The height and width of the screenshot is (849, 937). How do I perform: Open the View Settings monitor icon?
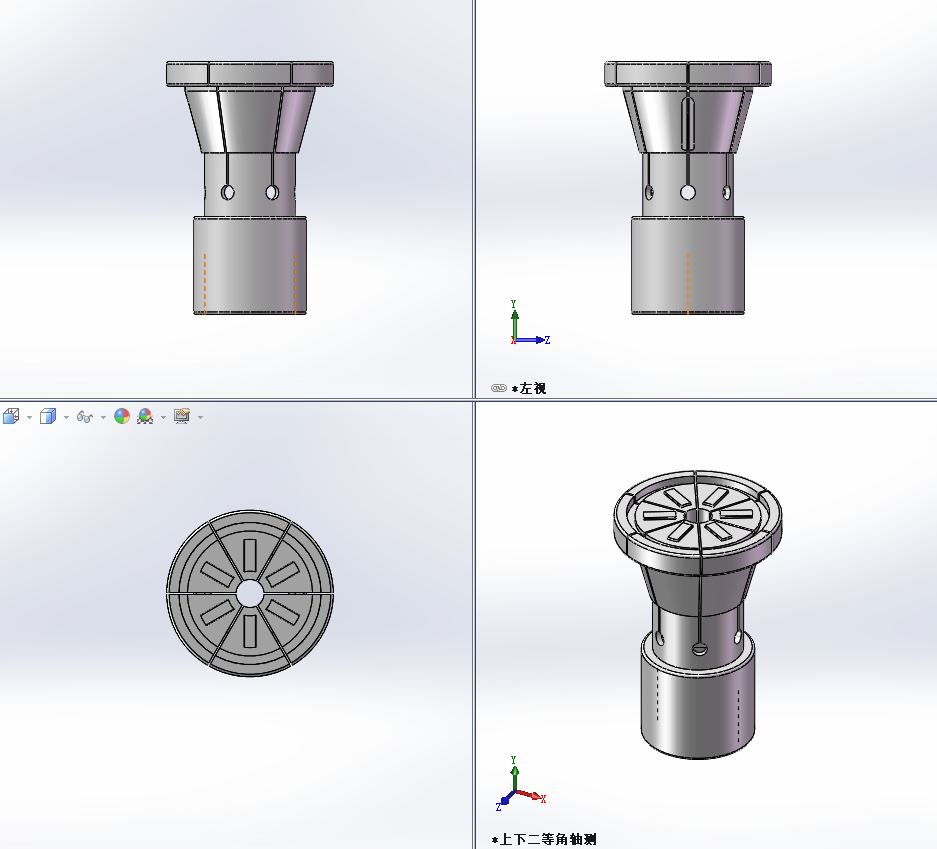(182, 416)
